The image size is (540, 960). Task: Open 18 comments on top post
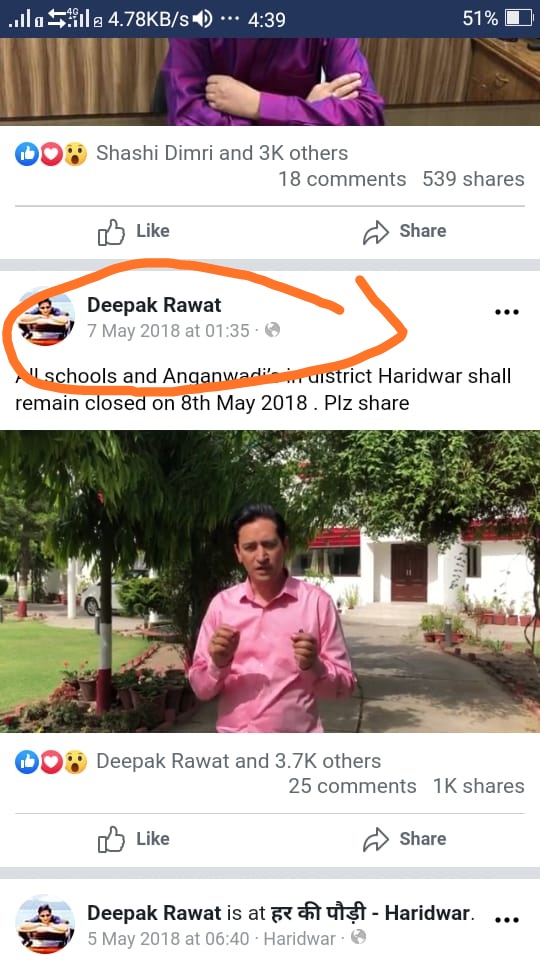coord(342,179)
